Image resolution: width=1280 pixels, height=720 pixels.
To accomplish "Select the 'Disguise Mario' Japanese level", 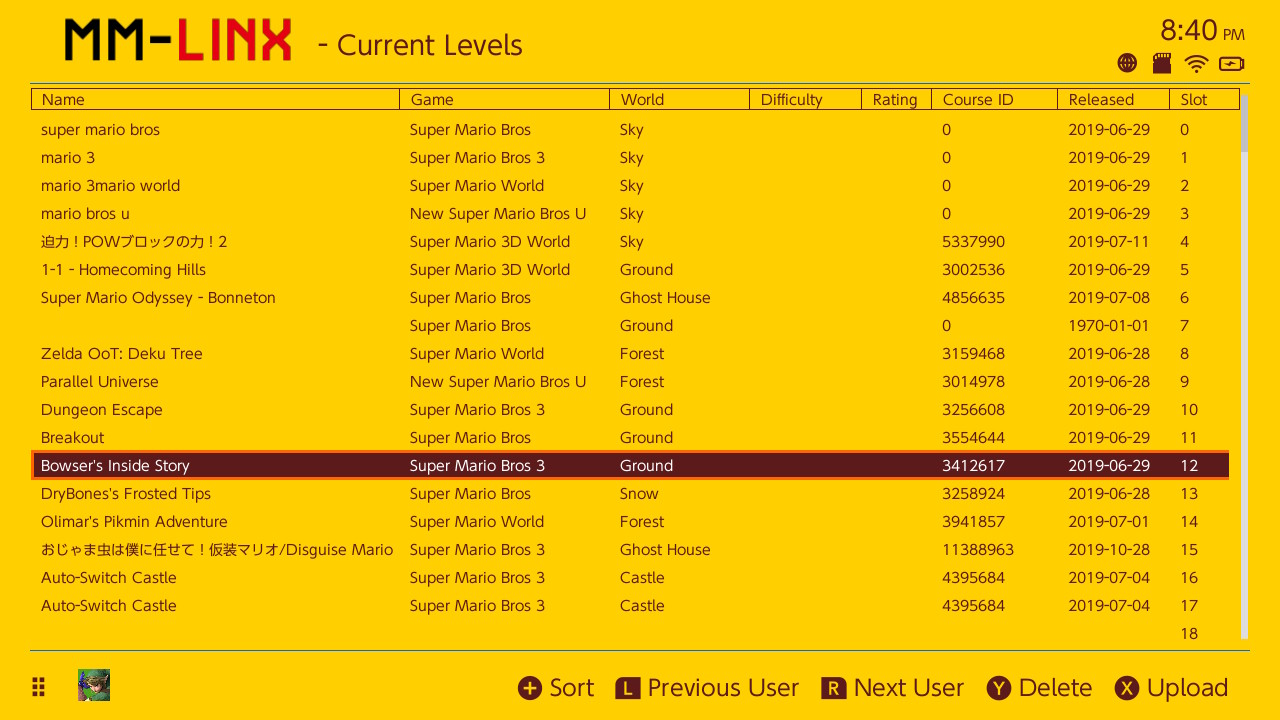I will (x=631, y=549).
